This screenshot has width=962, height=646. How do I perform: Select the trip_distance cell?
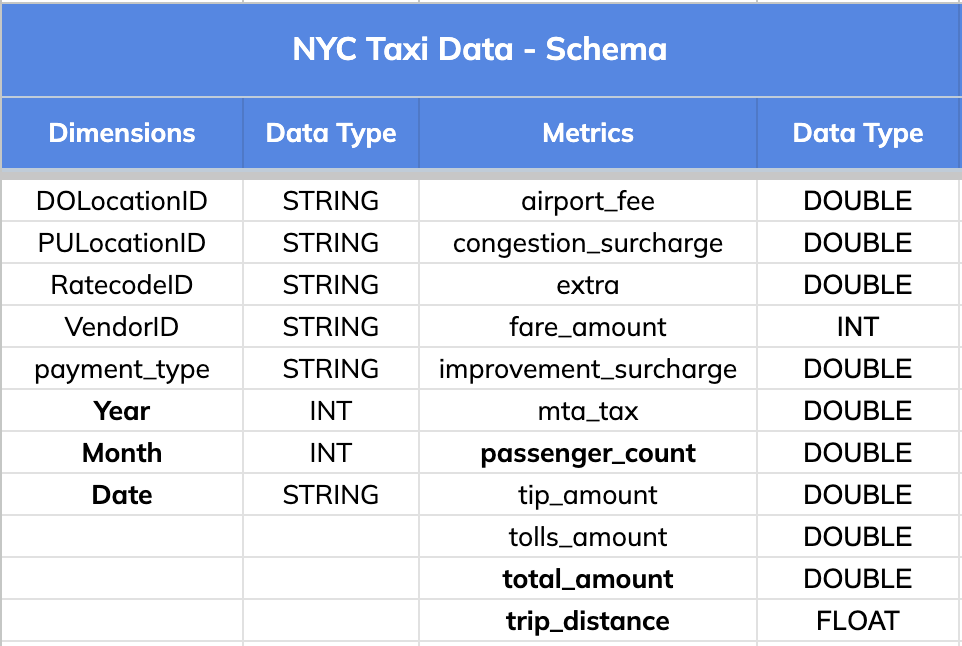point(588,621)
